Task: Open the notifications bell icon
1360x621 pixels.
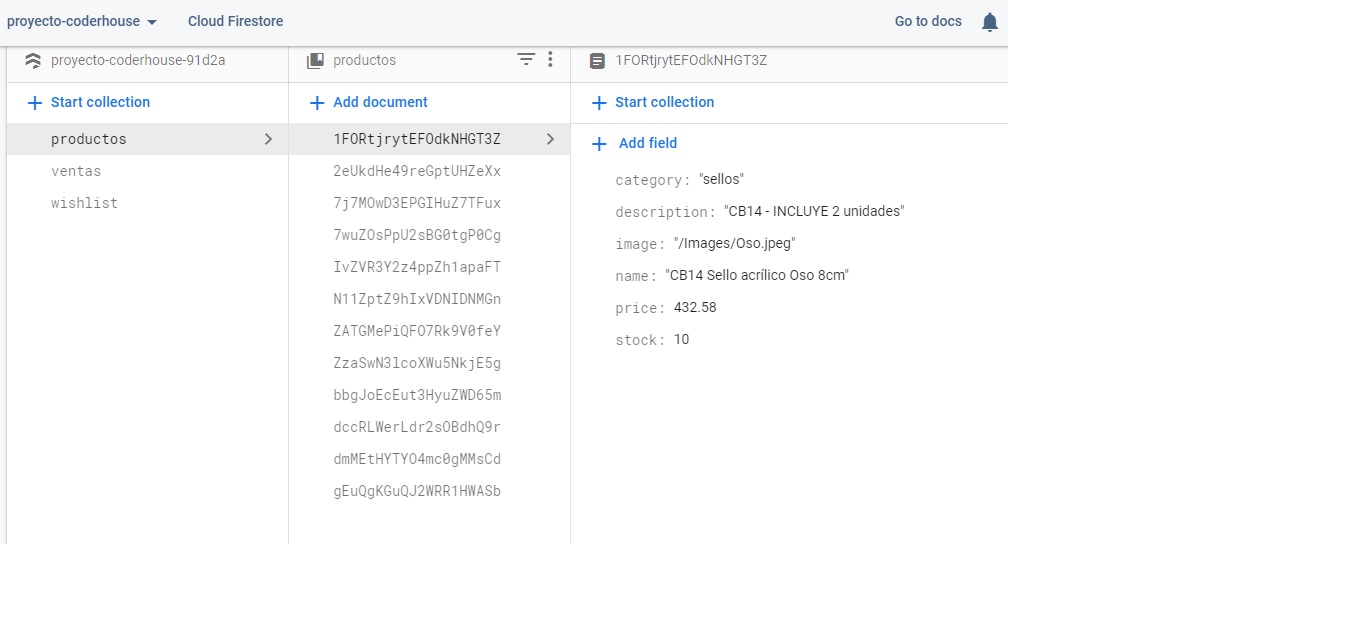Action: [x=989, y=21]
